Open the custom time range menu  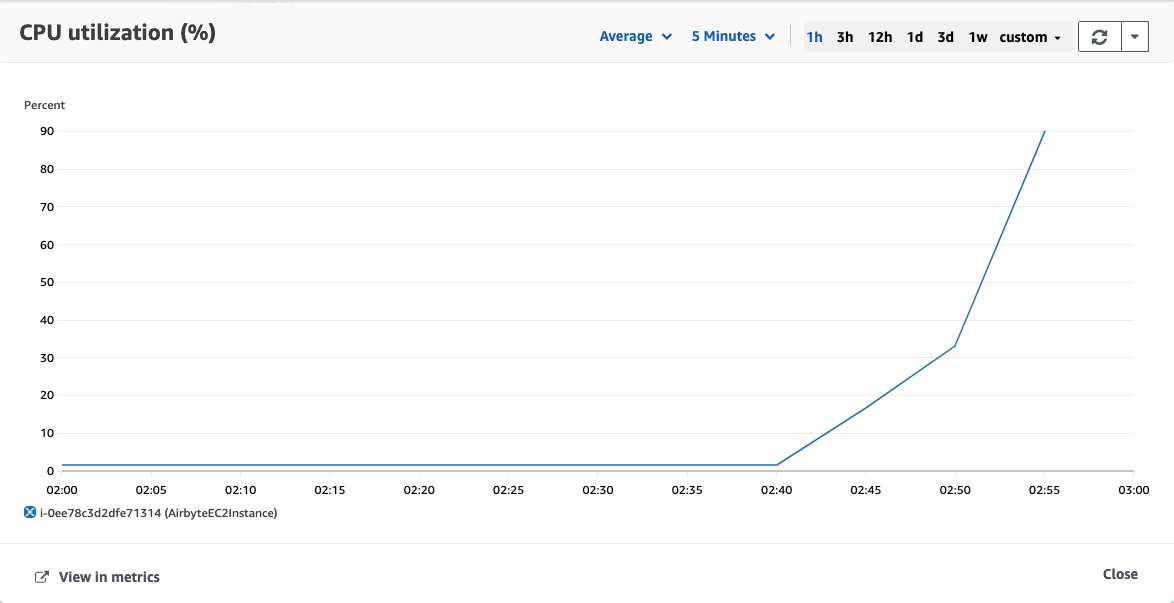click(x=1029, y=37)
